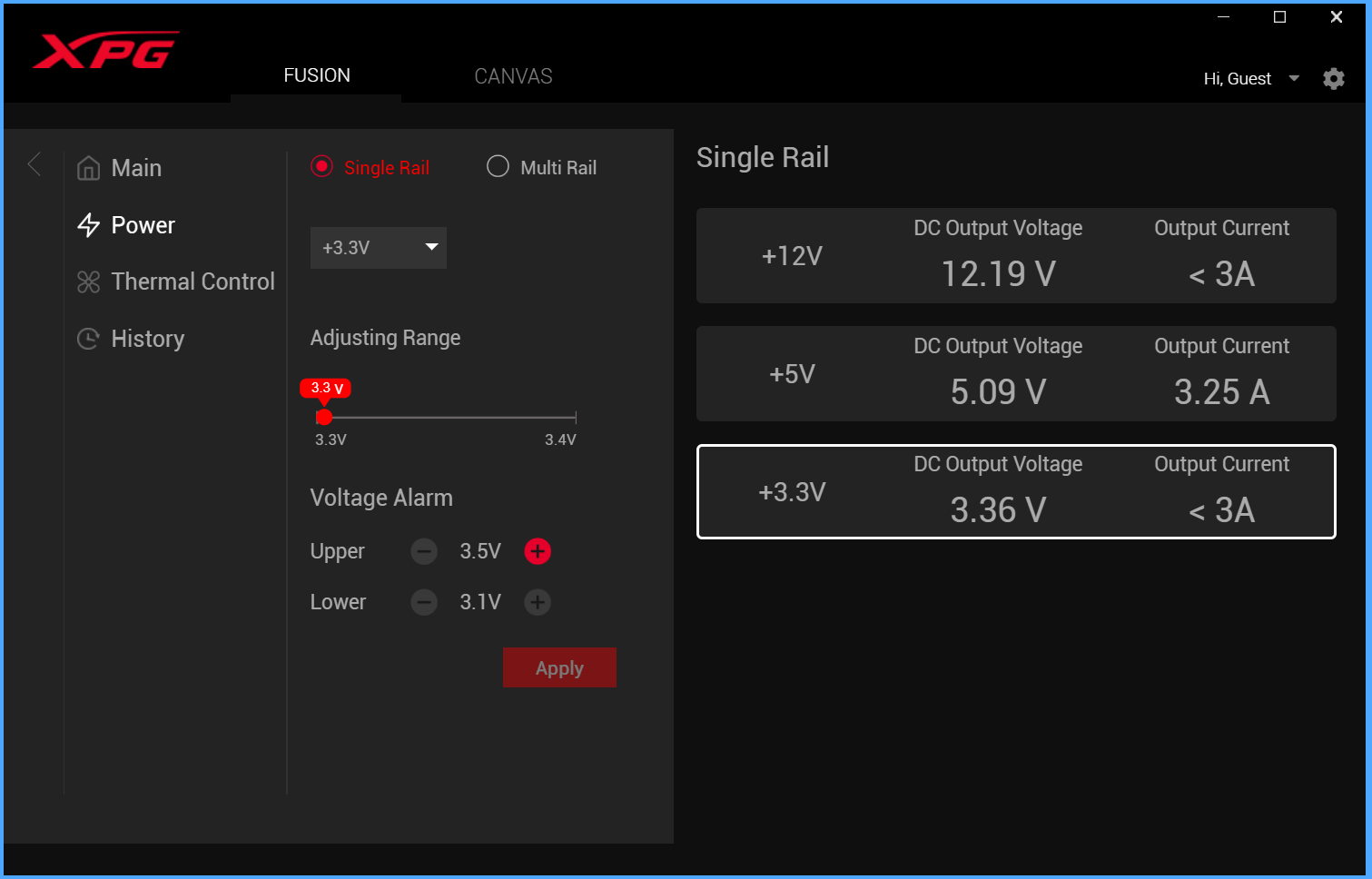The height and width of the screenshot is (879, 1372).
Task: Open the Thermal Control section
Action: pos(192,282)
